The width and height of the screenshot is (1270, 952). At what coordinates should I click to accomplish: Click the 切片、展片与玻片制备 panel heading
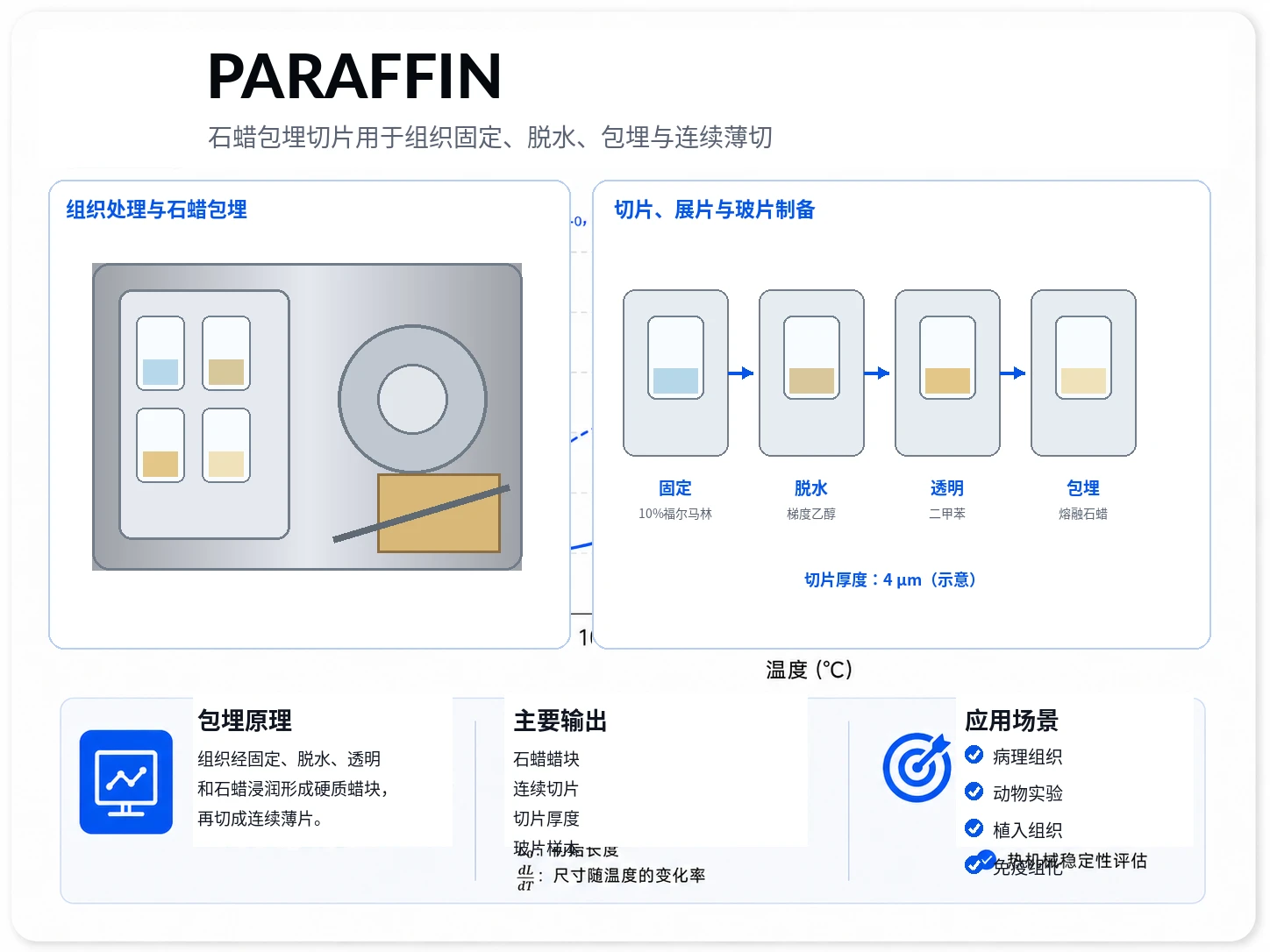click(715, 210)
